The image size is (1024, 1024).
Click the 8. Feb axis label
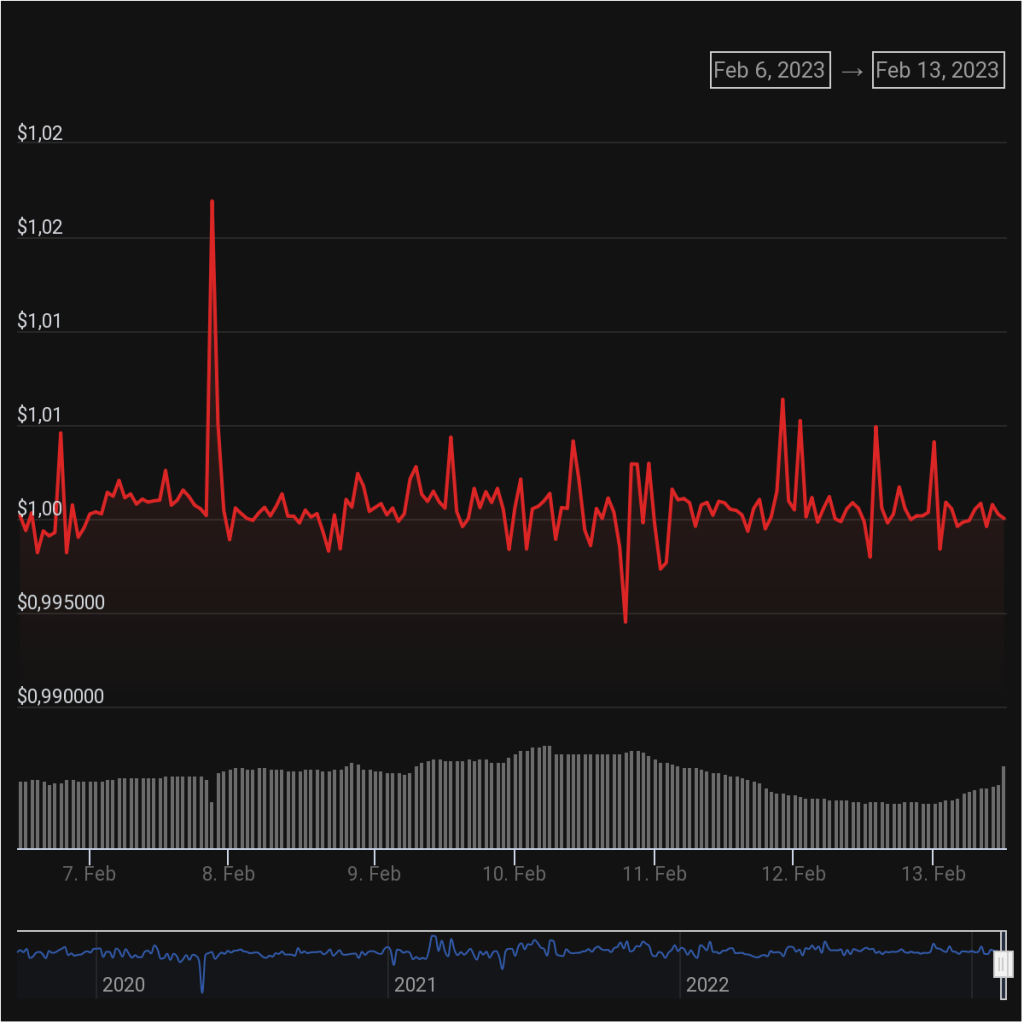click(x=229, y=874)
